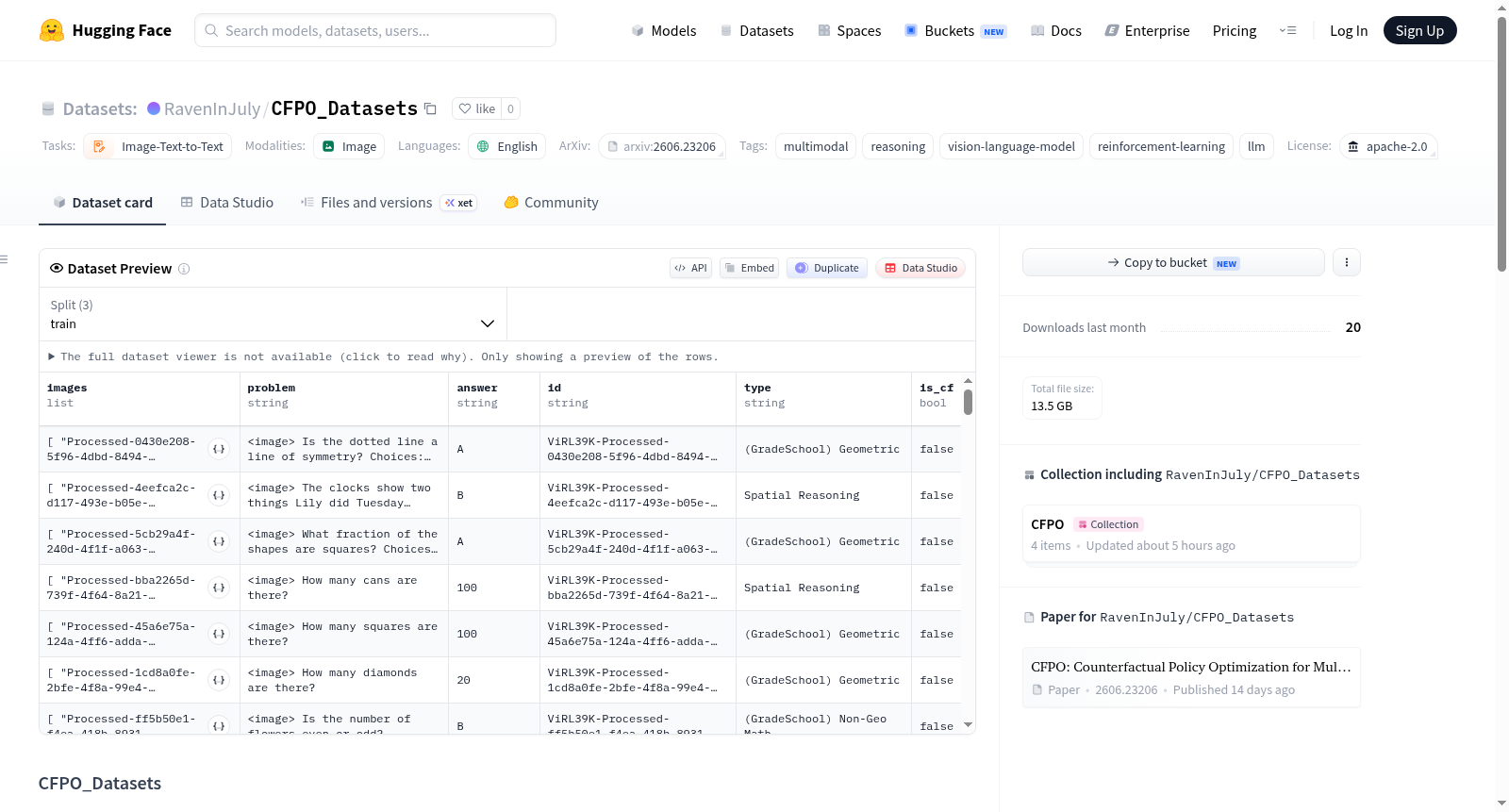The width and height of the screenshot is (1509, 812).
Task: Click the page vertical scrollbar
Action: 1501,144
